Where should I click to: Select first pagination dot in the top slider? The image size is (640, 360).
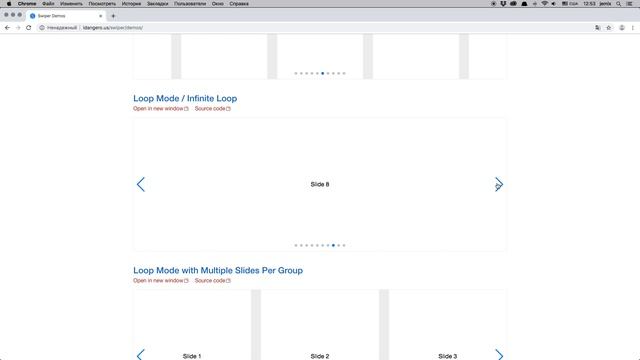[x=296, y=73]
